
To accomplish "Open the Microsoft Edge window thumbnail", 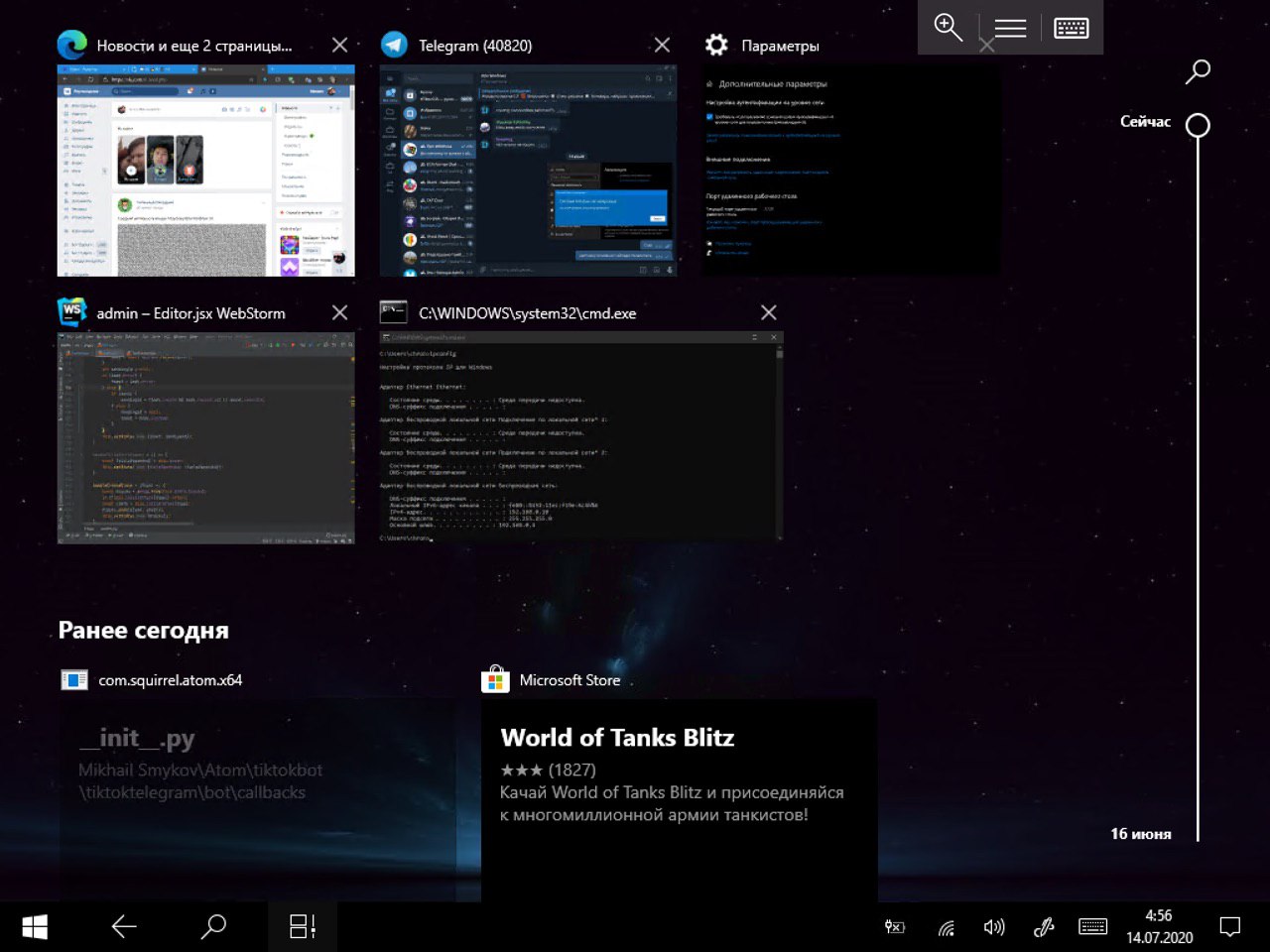I will [x=205, y=171].
